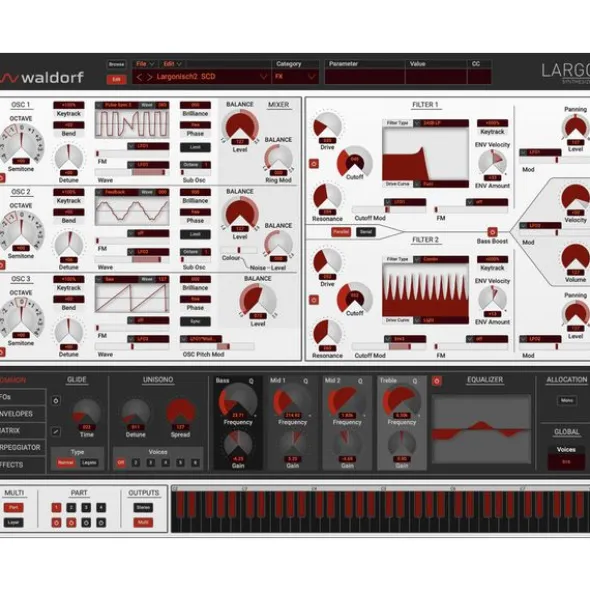The width and height of the screenshot is (590, 591).
Task: Open the ENVELOPES section tab
Action: [x=23, y=414]
